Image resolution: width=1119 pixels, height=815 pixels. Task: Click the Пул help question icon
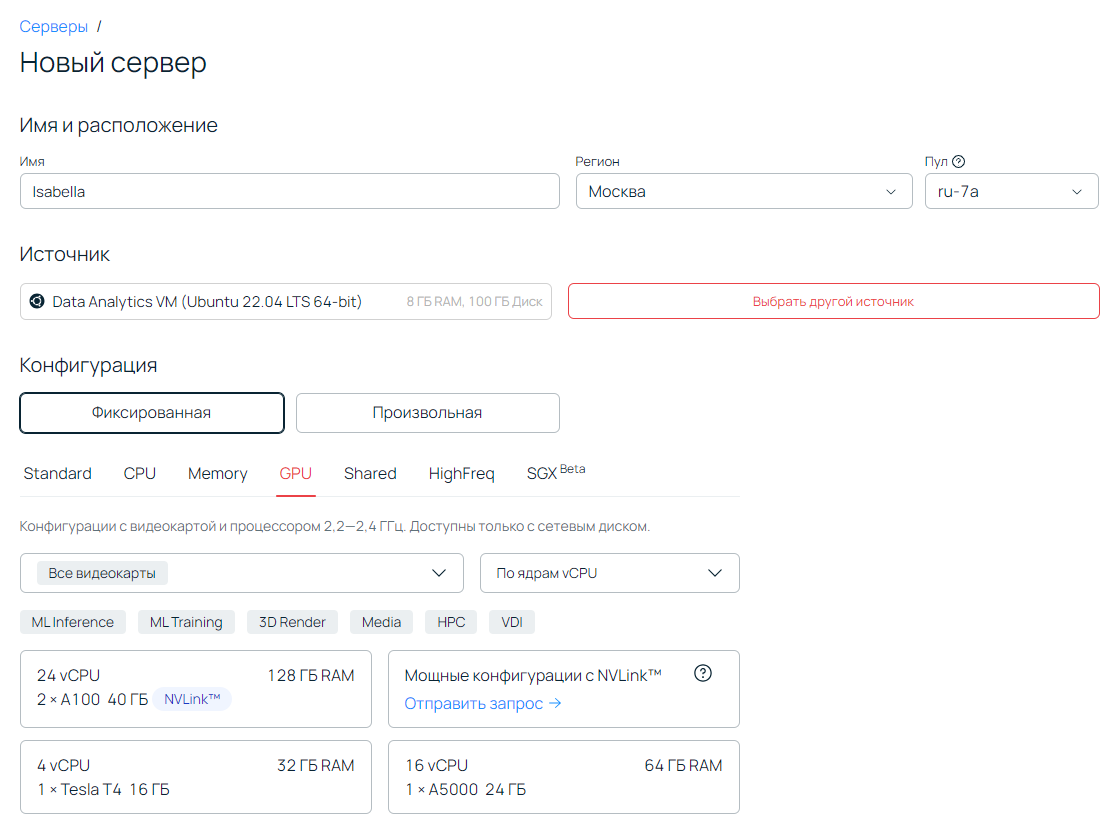(x=958, y=162)
